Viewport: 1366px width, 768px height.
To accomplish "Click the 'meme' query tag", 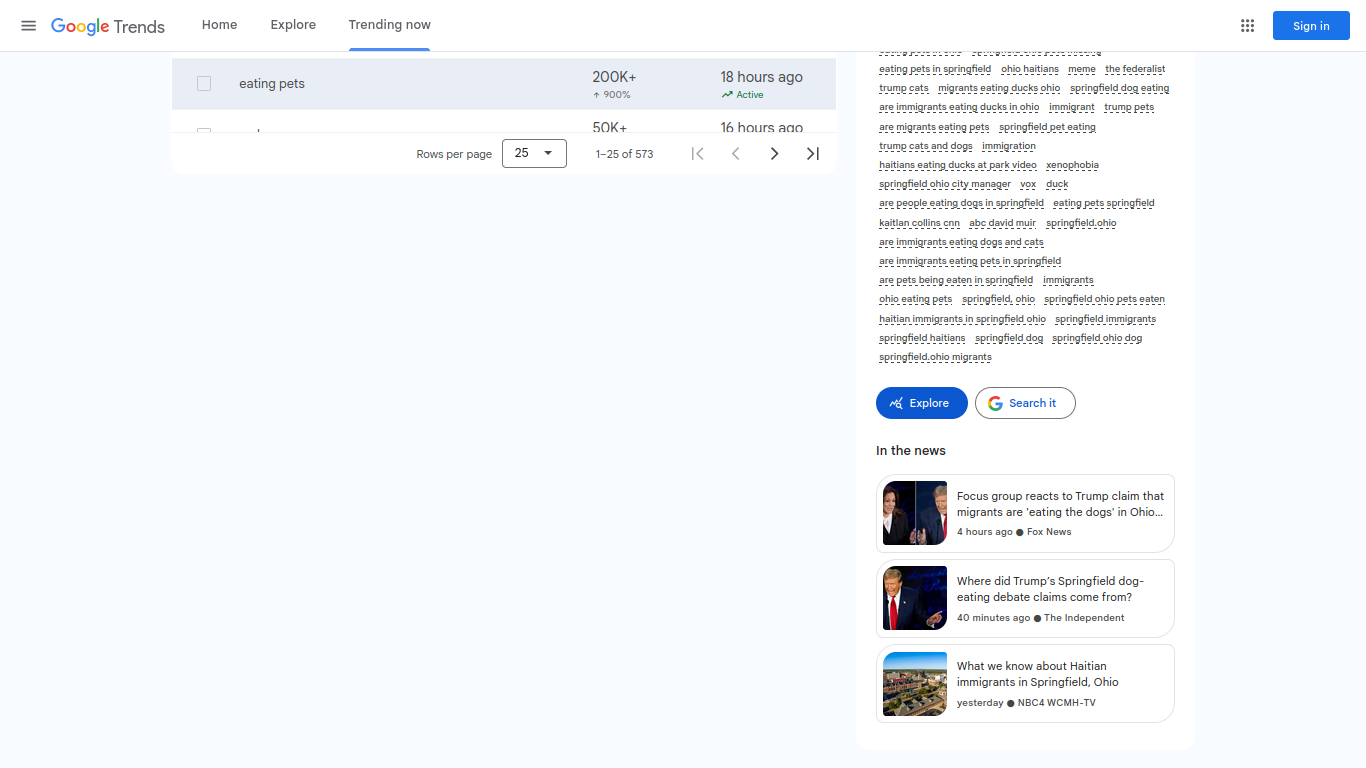I will pos(1082,69).
